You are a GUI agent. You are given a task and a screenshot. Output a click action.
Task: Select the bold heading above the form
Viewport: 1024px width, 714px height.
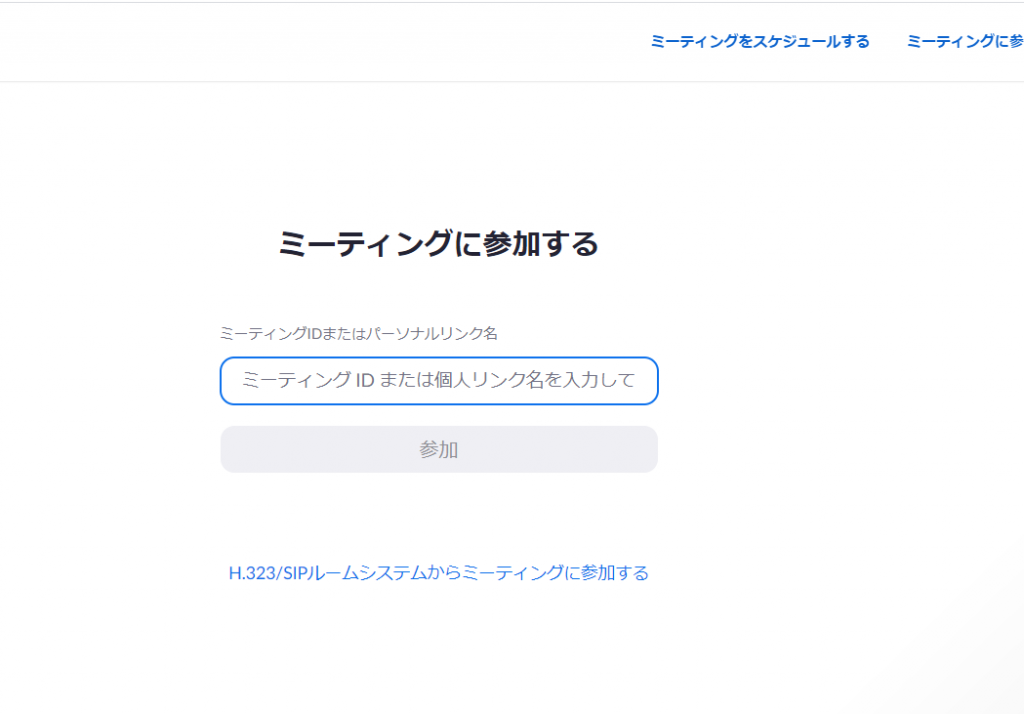[439, 243]
